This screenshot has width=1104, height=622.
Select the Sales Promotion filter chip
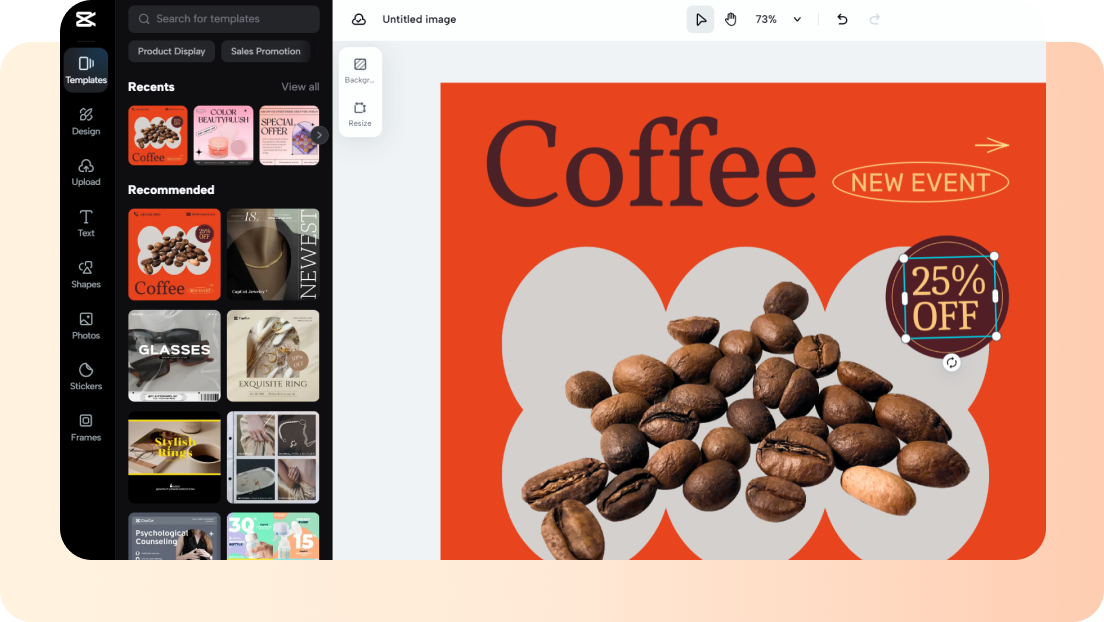coord(265,51)
